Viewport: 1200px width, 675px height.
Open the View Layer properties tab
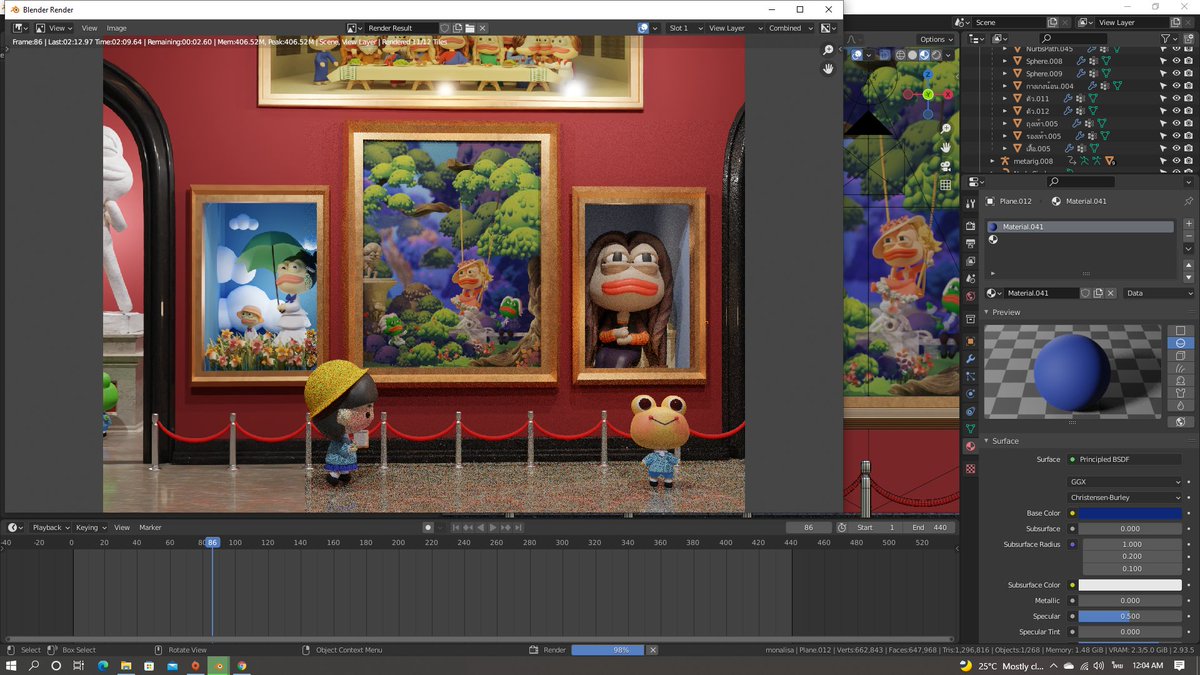(x=970, y=261)
